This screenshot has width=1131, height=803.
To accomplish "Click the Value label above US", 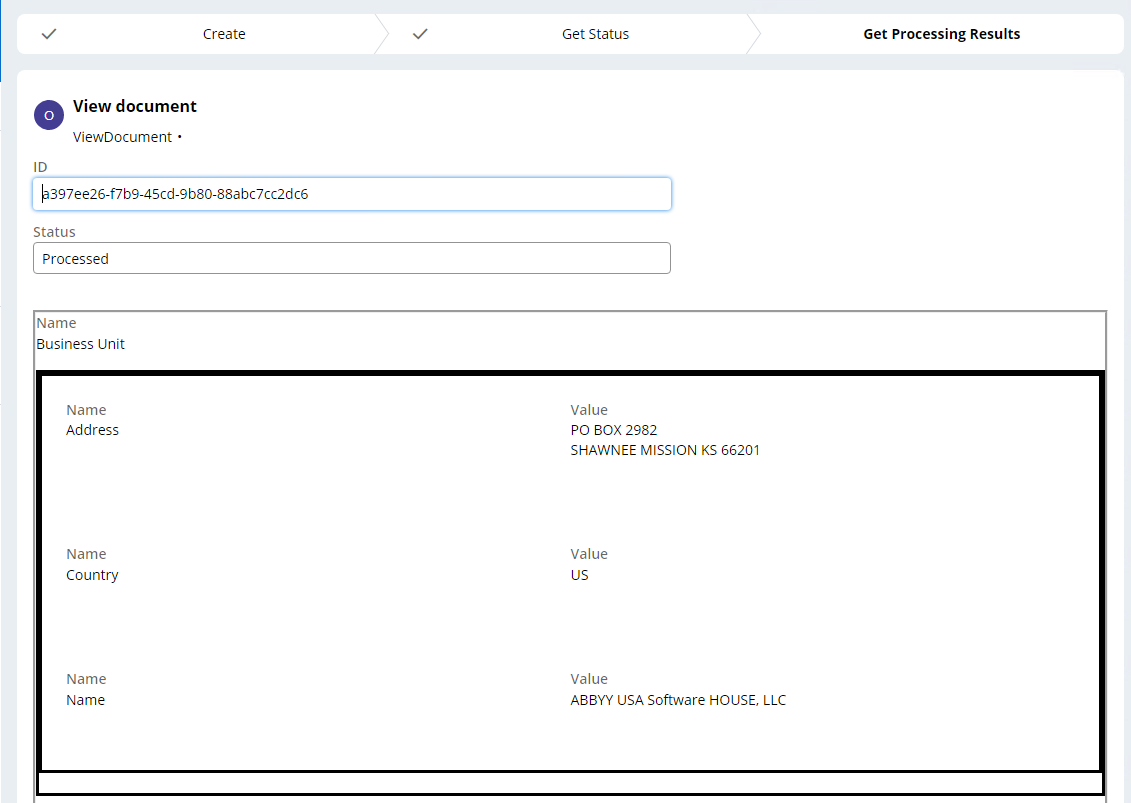I will [589, 554].
